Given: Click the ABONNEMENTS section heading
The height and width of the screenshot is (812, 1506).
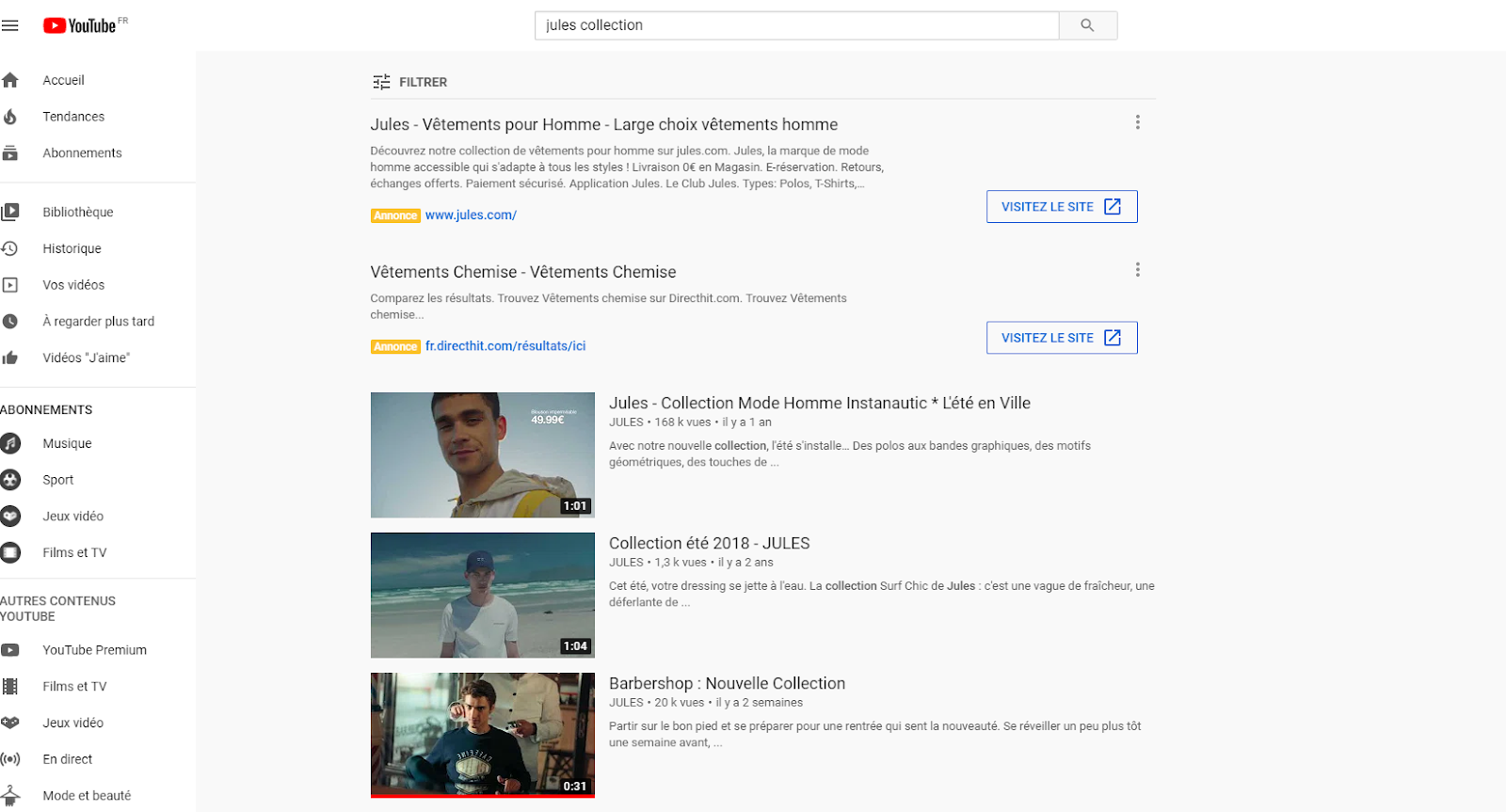Looking at the screenshot, I should (x=46, y=410).
